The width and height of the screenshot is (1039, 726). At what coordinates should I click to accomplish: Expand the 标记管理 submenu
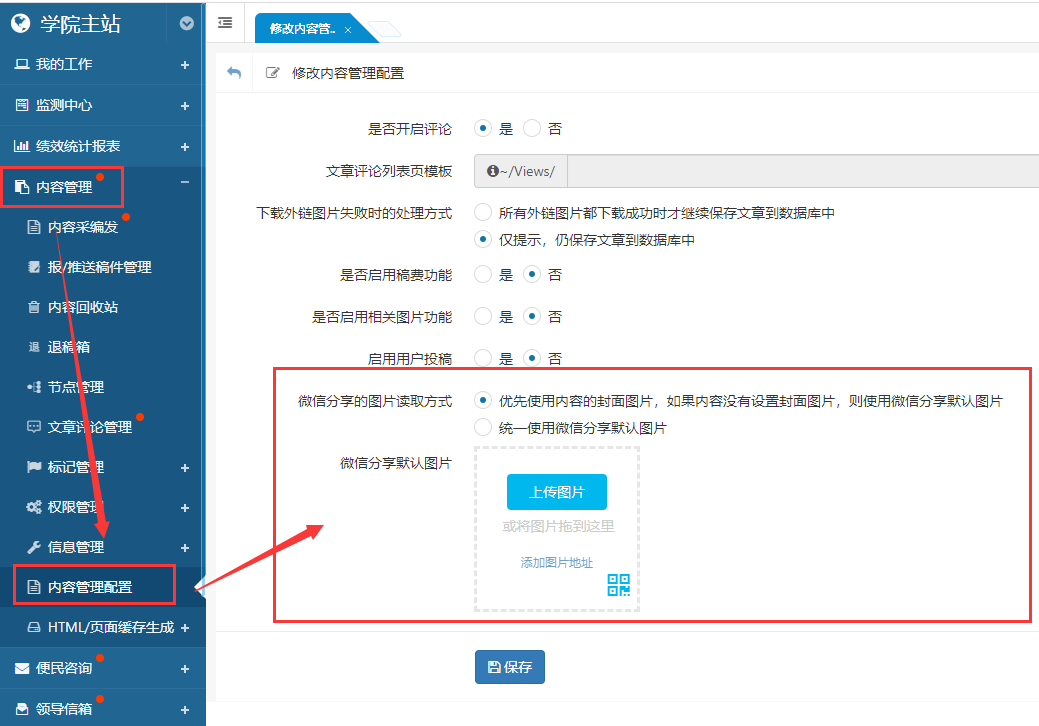pyautogui.click(x=184, y=467)
